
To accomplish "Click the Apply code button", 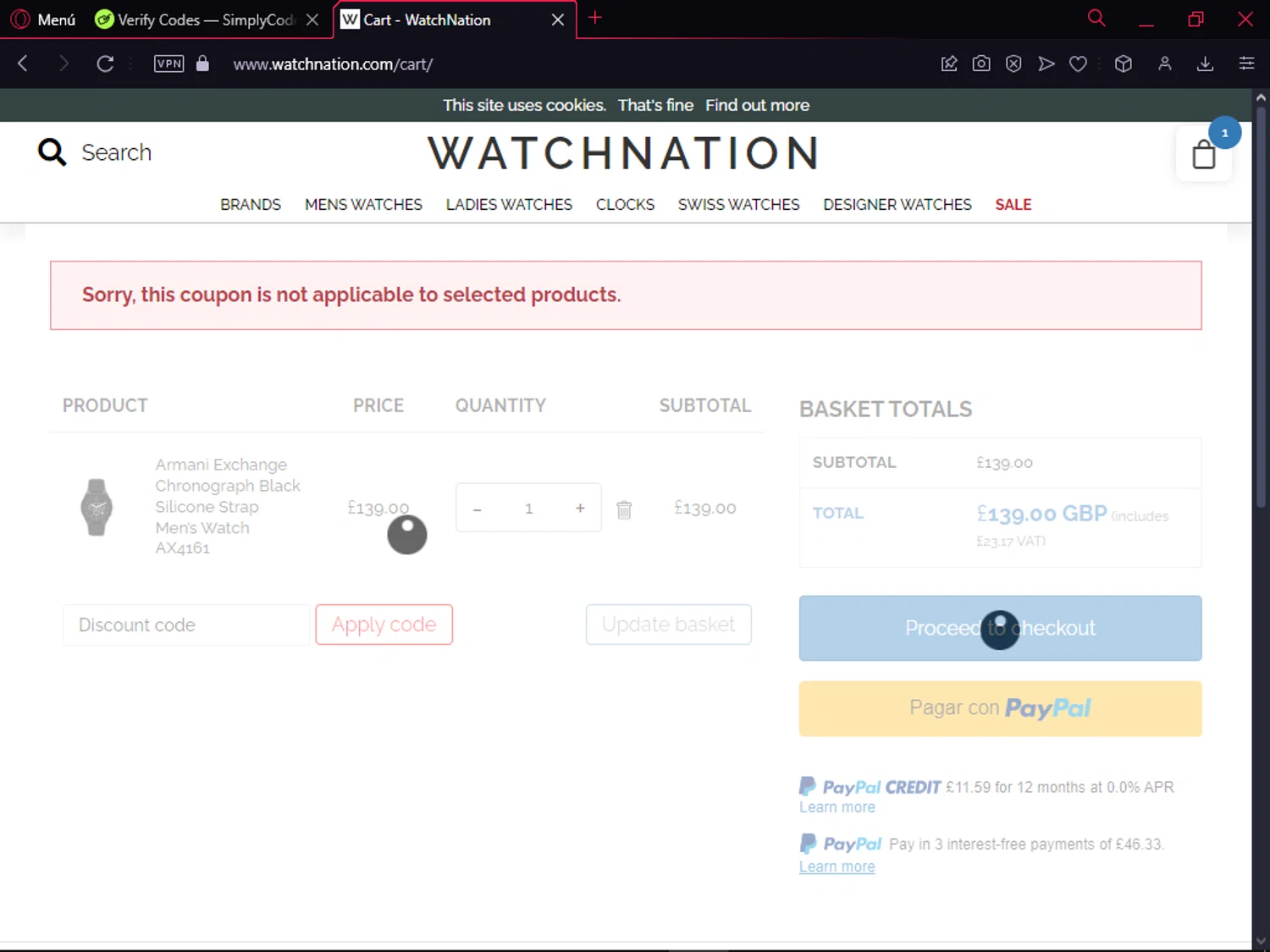I will (x=384, y=625).
